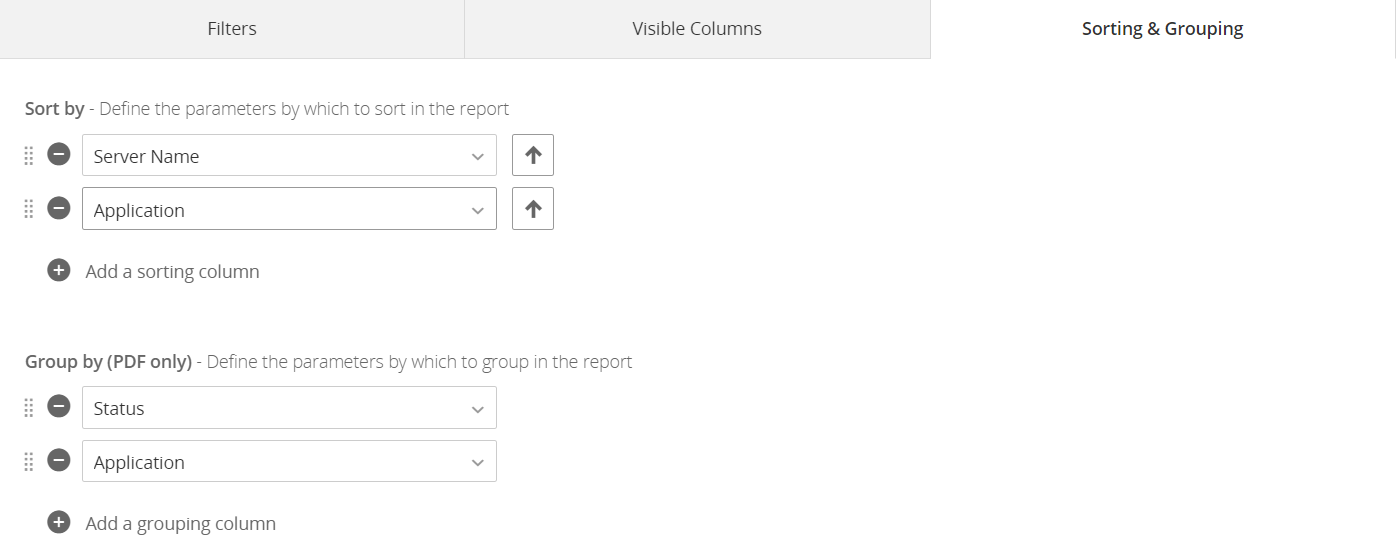Grab the drag handle beside Status
The height and width of the screenshot is (553, 1397).
pos(29,408)
